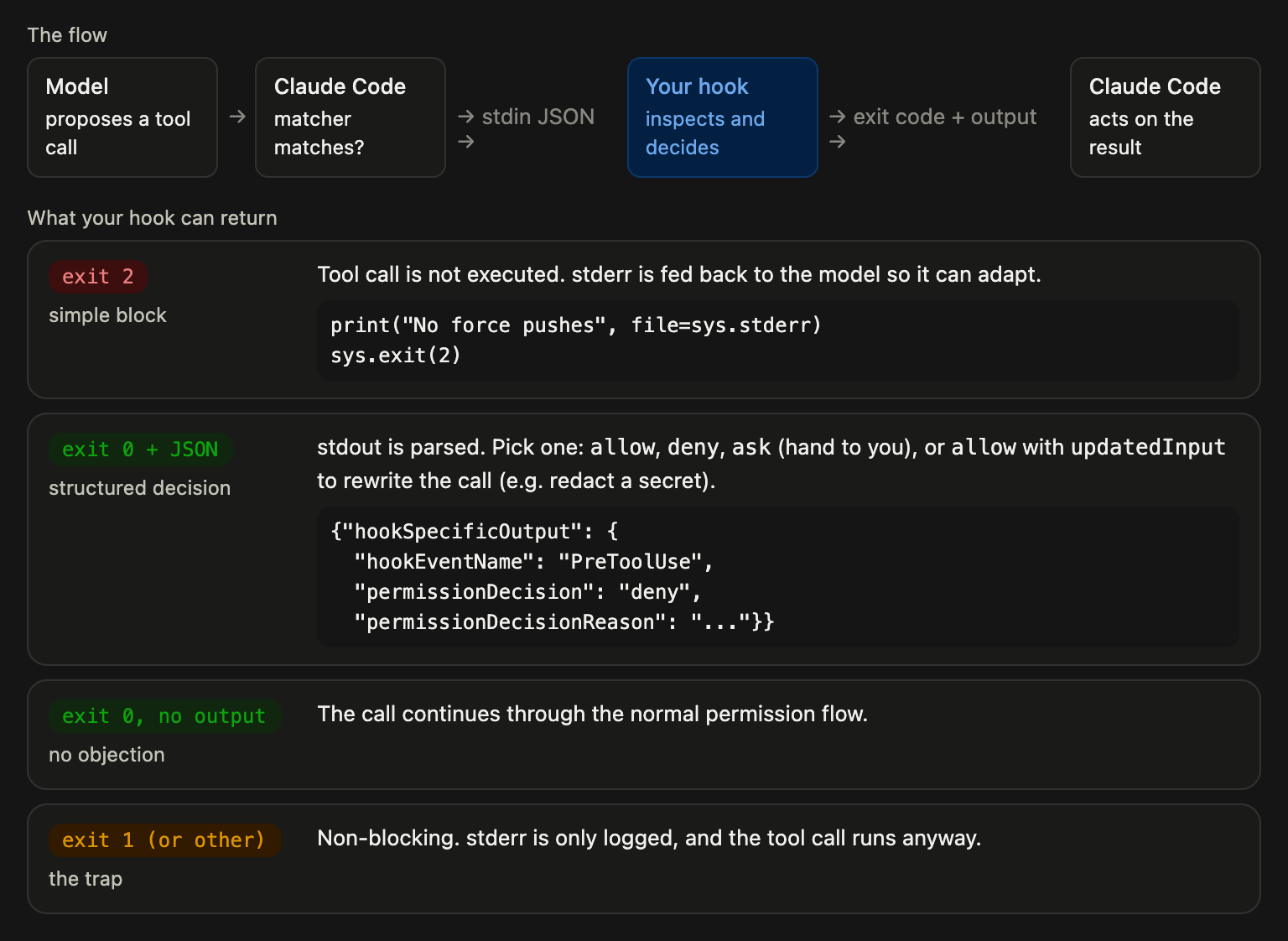
Task: Select the highlighted 'Your hook' box
Action: point(723,117)
